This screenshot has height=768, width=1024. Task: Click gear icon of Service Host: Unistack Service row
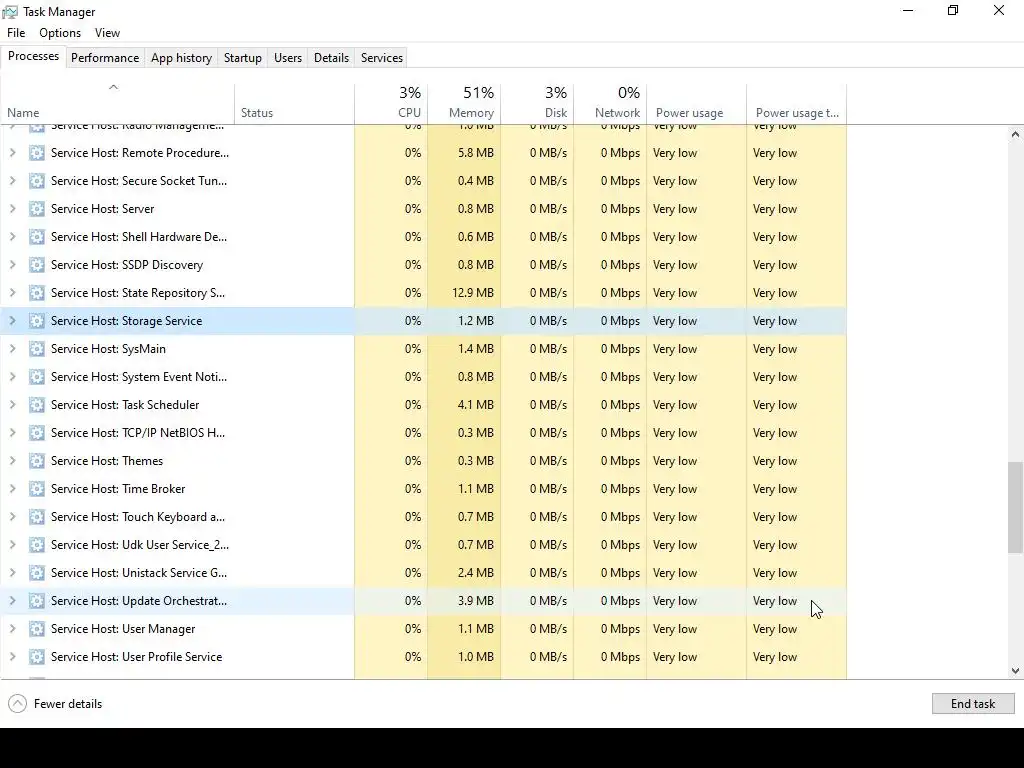click(x=37, y=574)
